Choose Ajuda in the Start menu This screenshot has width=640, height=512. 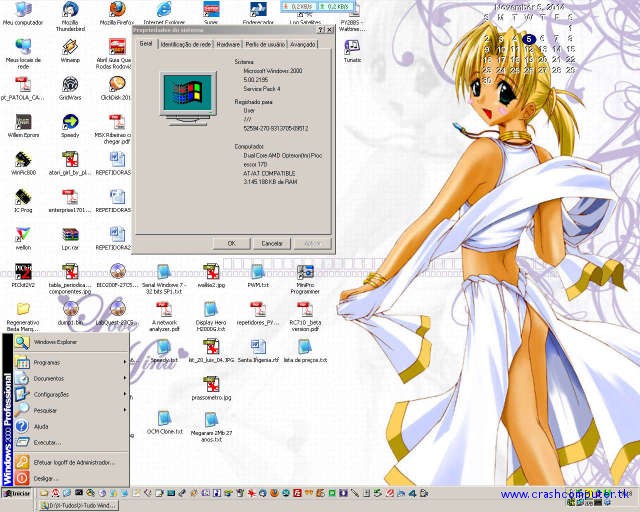71,427
